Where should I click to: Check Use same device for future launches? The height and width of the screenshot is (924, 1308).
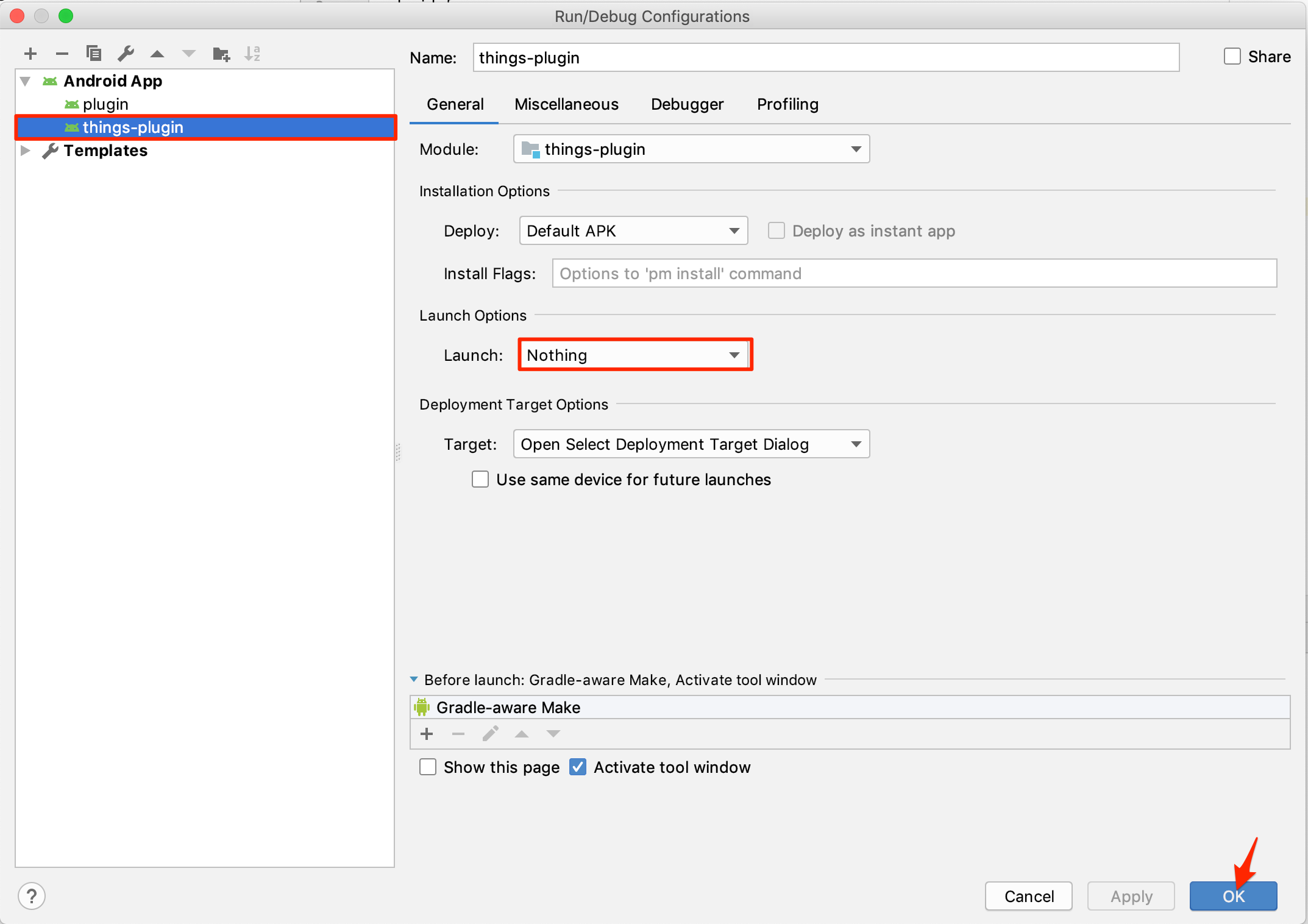480,480
